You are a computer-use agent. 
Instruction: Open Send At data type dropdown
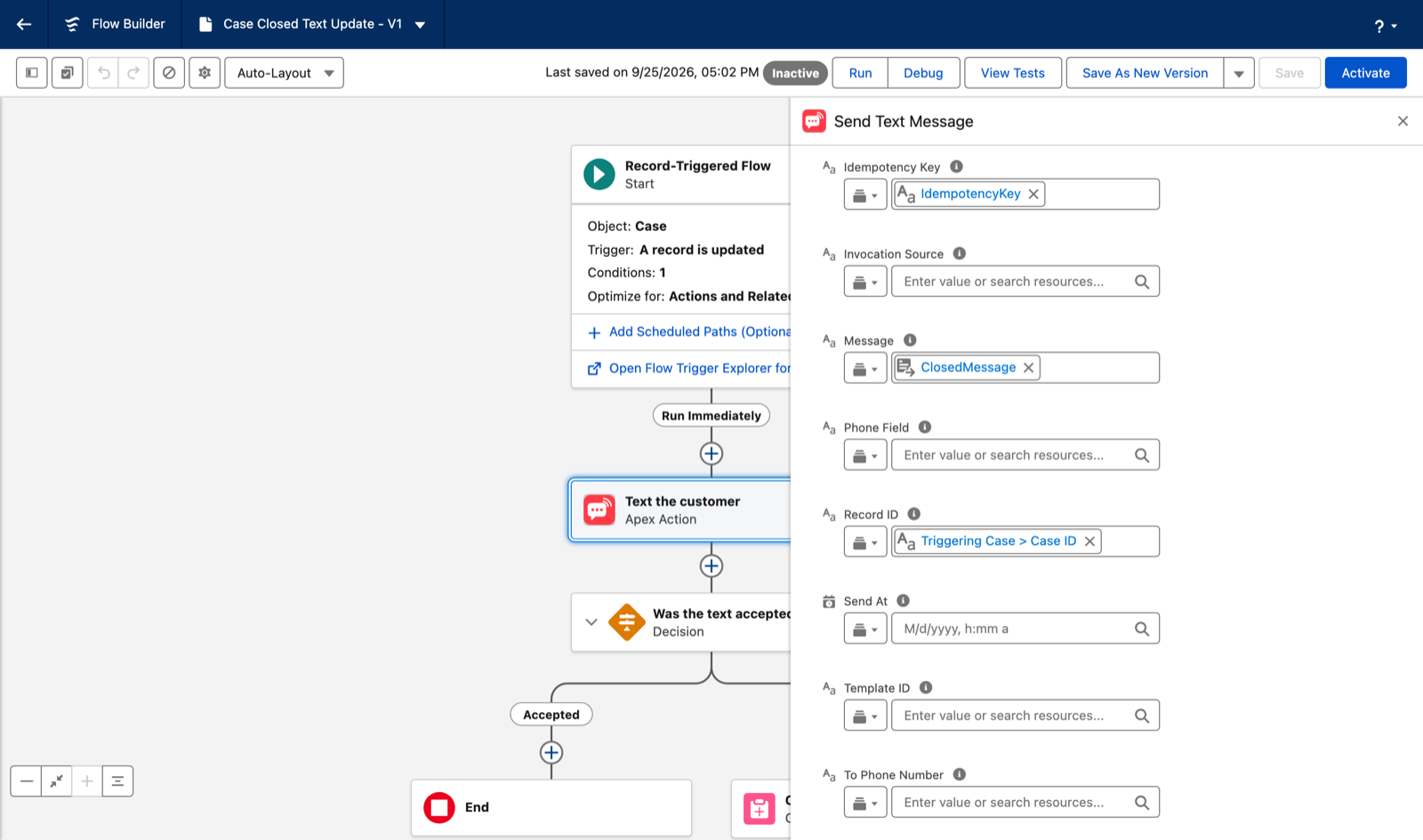click(865, 629)
